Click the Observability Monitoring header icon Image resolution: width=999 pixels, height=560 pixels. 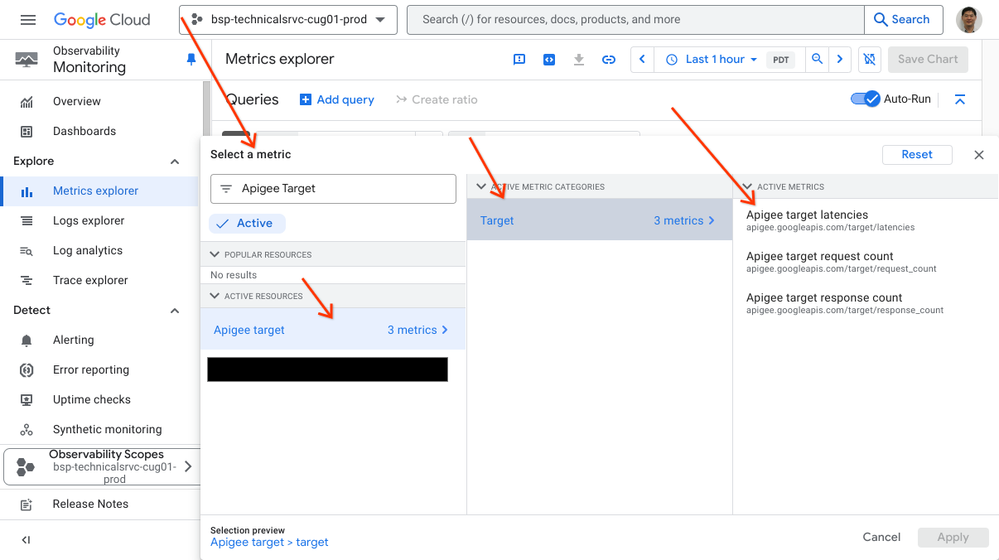click(x=26, y=59)
